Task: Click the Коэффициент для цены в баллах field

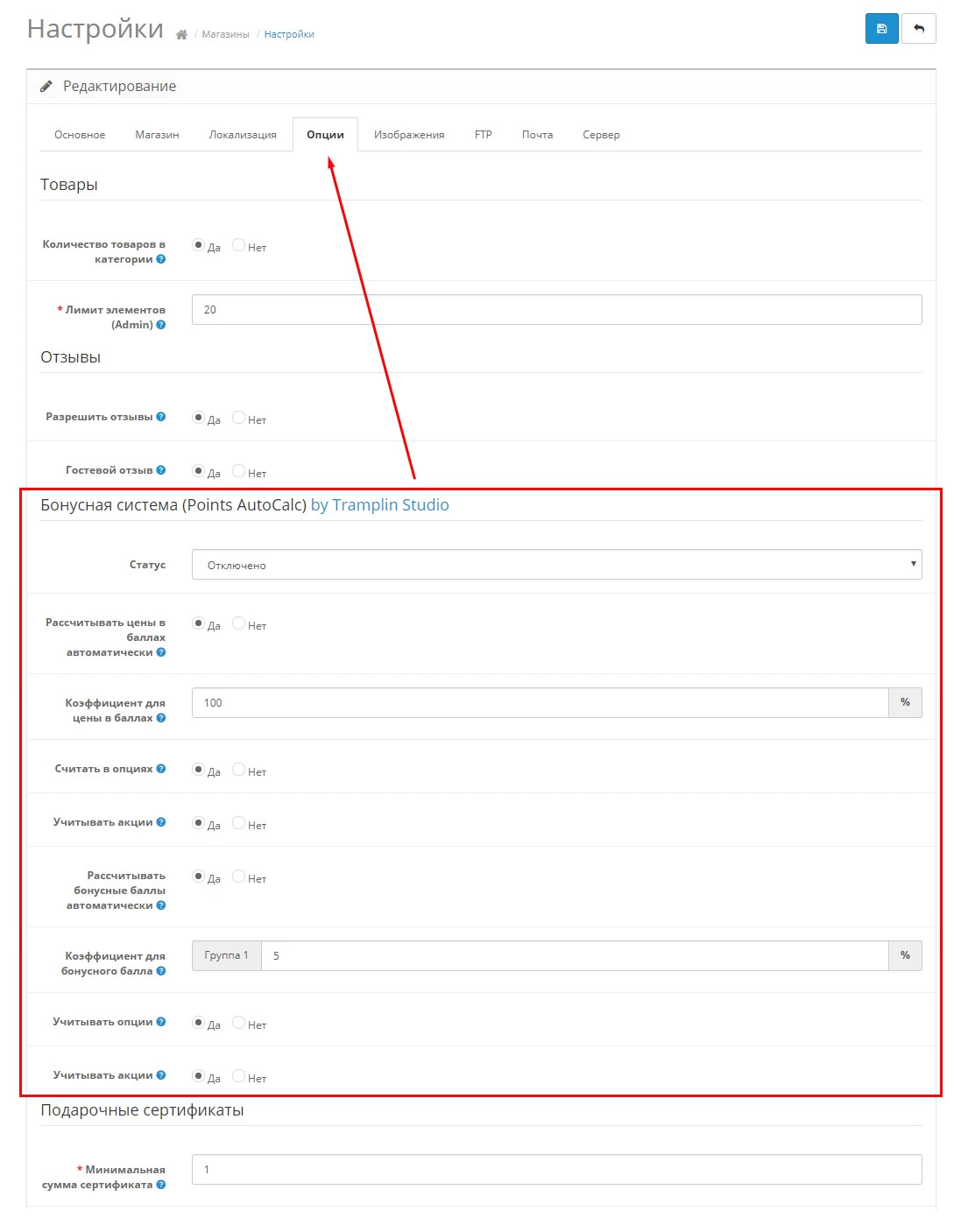Action: [x=540, y=703]
